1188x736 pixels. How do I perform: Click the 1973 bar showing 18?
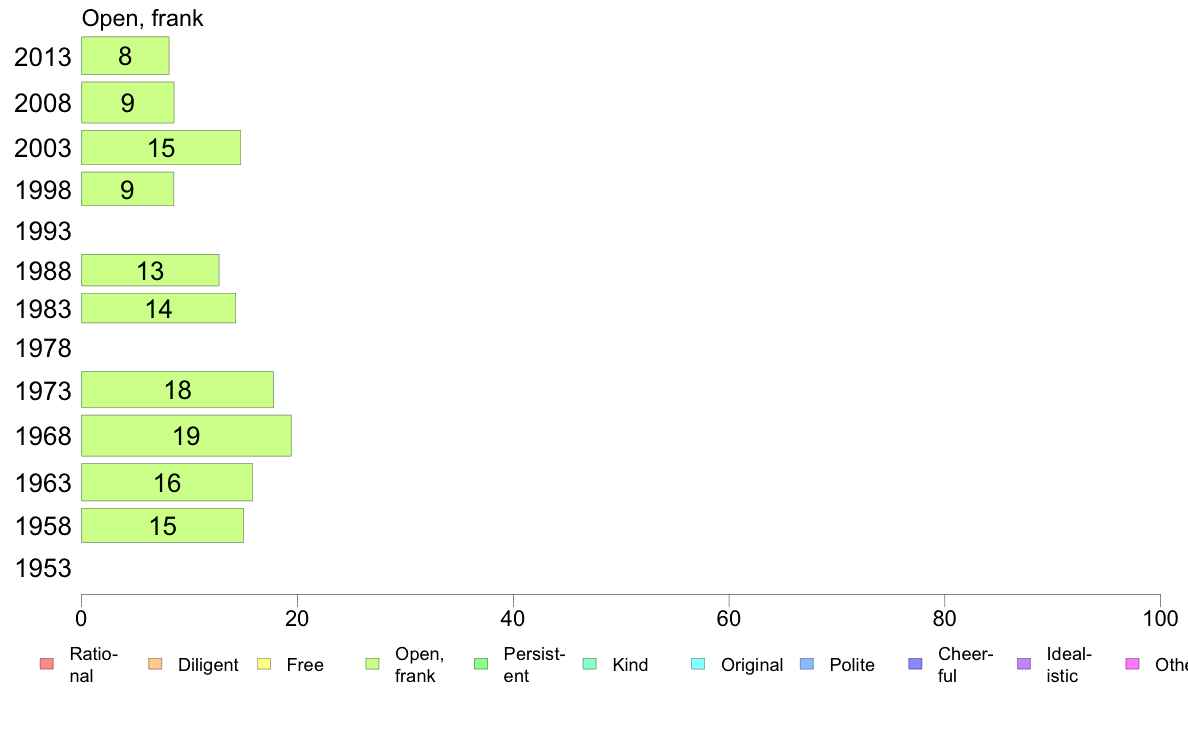(x=177, y=390)
